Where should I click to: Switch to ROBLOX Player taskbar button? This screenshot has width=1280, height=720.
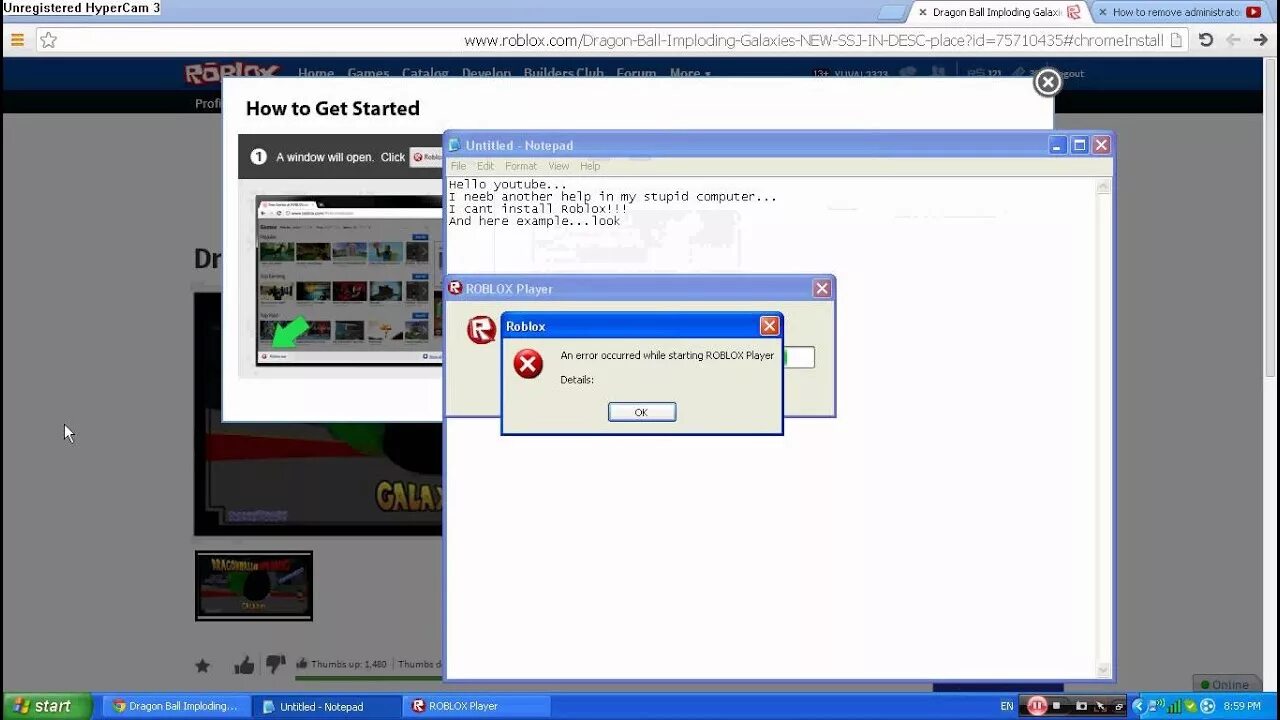coord(475,706)
